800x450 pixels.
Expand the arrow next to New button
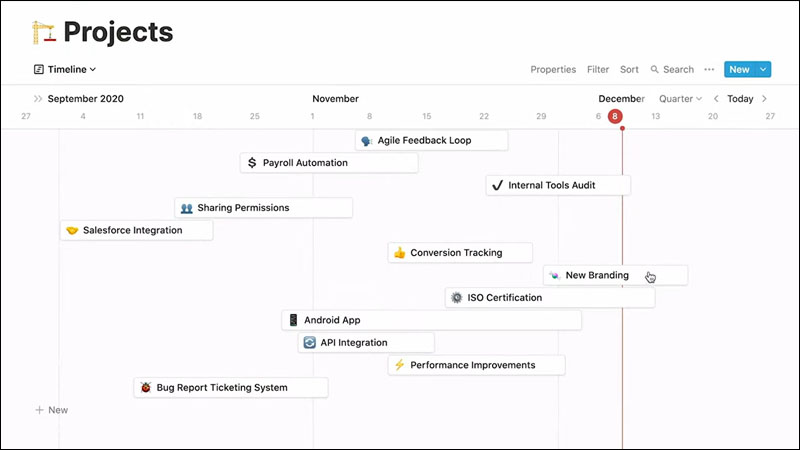click(764, 69)
